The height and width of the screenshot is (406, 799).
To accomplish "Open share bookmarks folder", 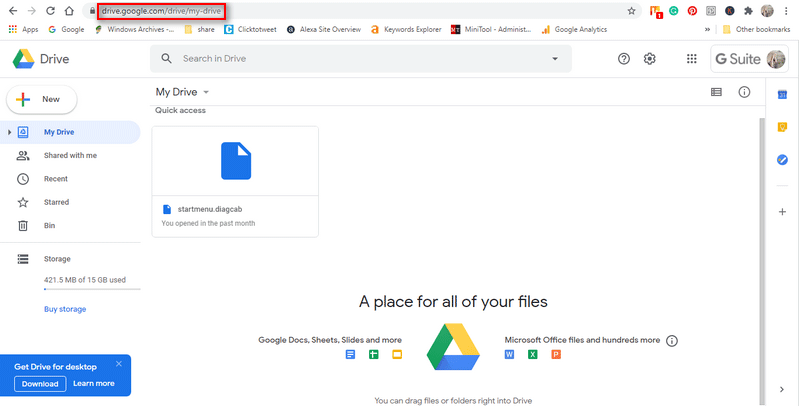I will coord(199,30).
